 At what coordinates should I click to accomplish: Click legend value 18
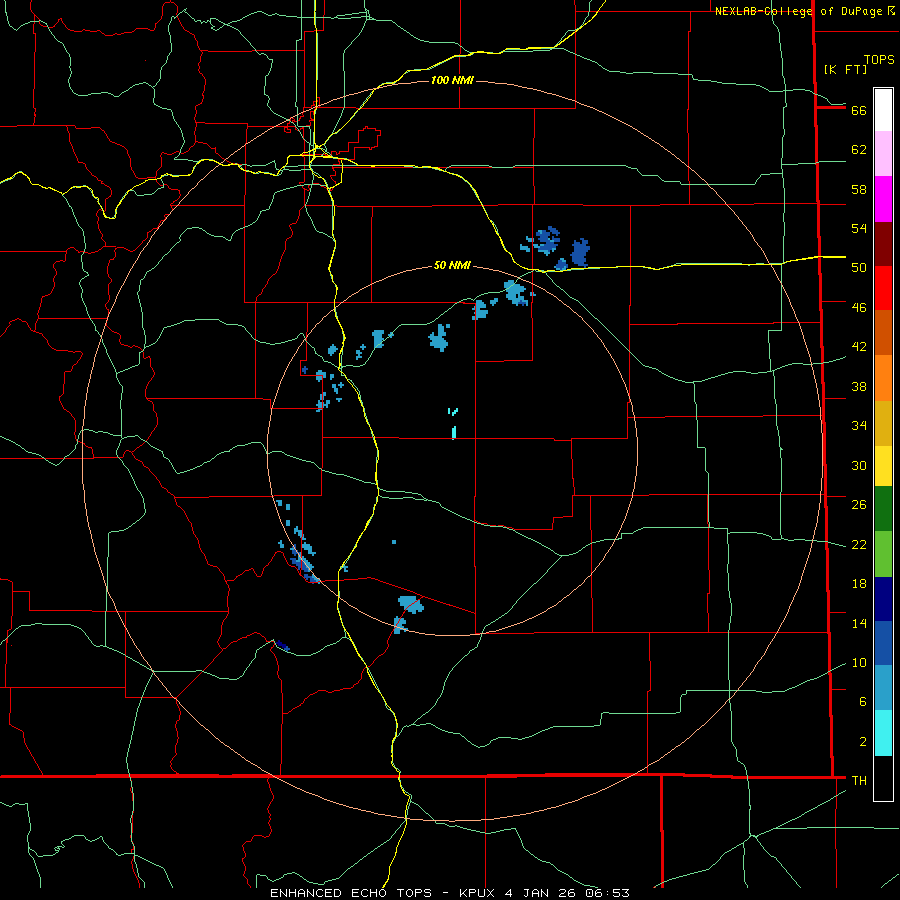coord(859,584)
